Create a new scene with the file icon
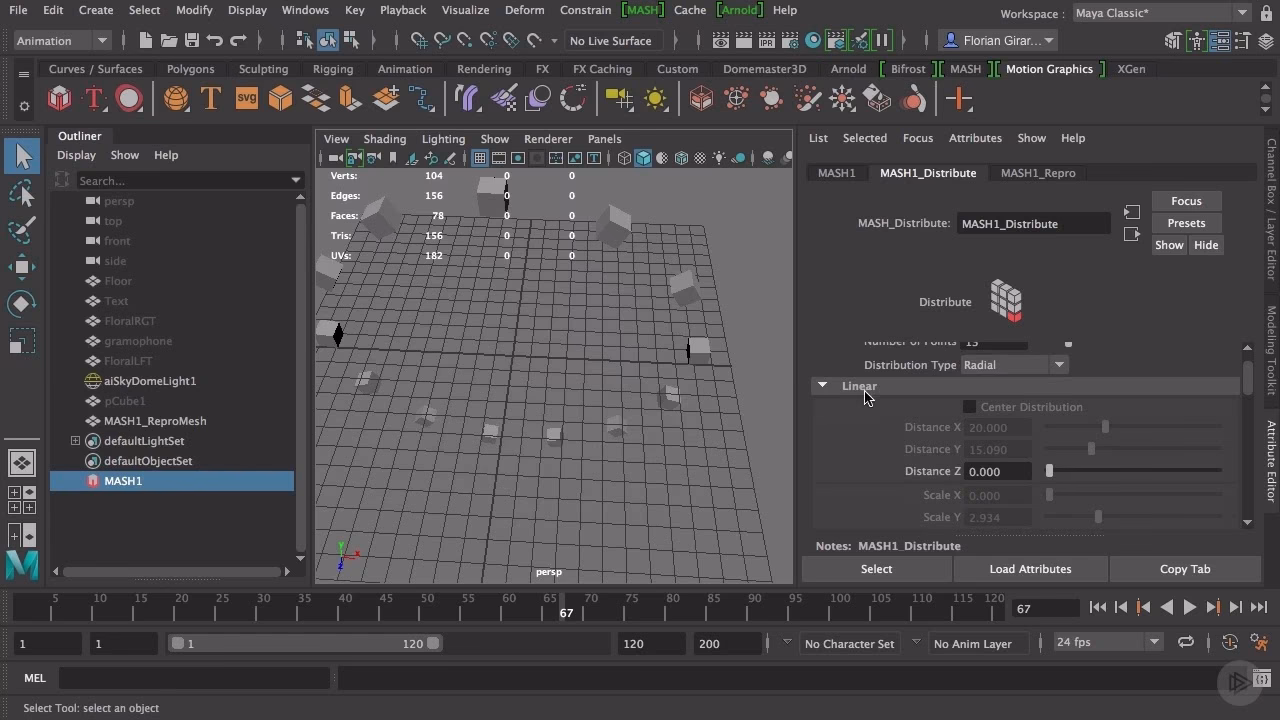This screenshot has height=720, width=1280. [x=146, y=41]
